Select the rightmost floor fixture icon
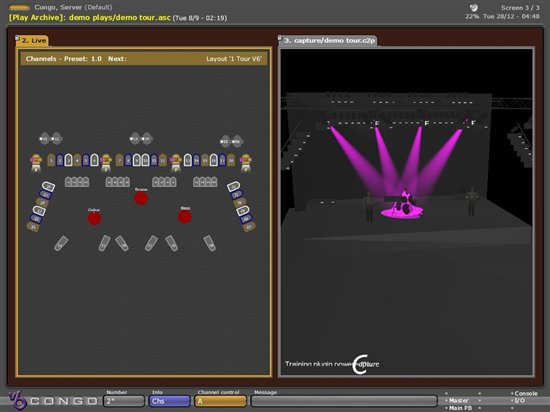 209,243
